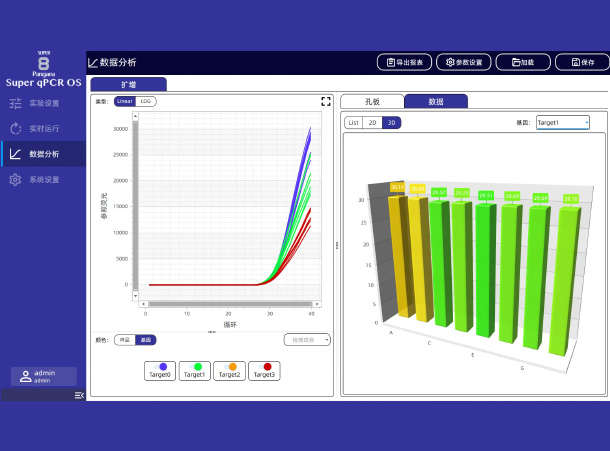The height and width of the screenshot is (451, 610).
Task: Open the Target1 gene dropdown
Action: (562, 122)
